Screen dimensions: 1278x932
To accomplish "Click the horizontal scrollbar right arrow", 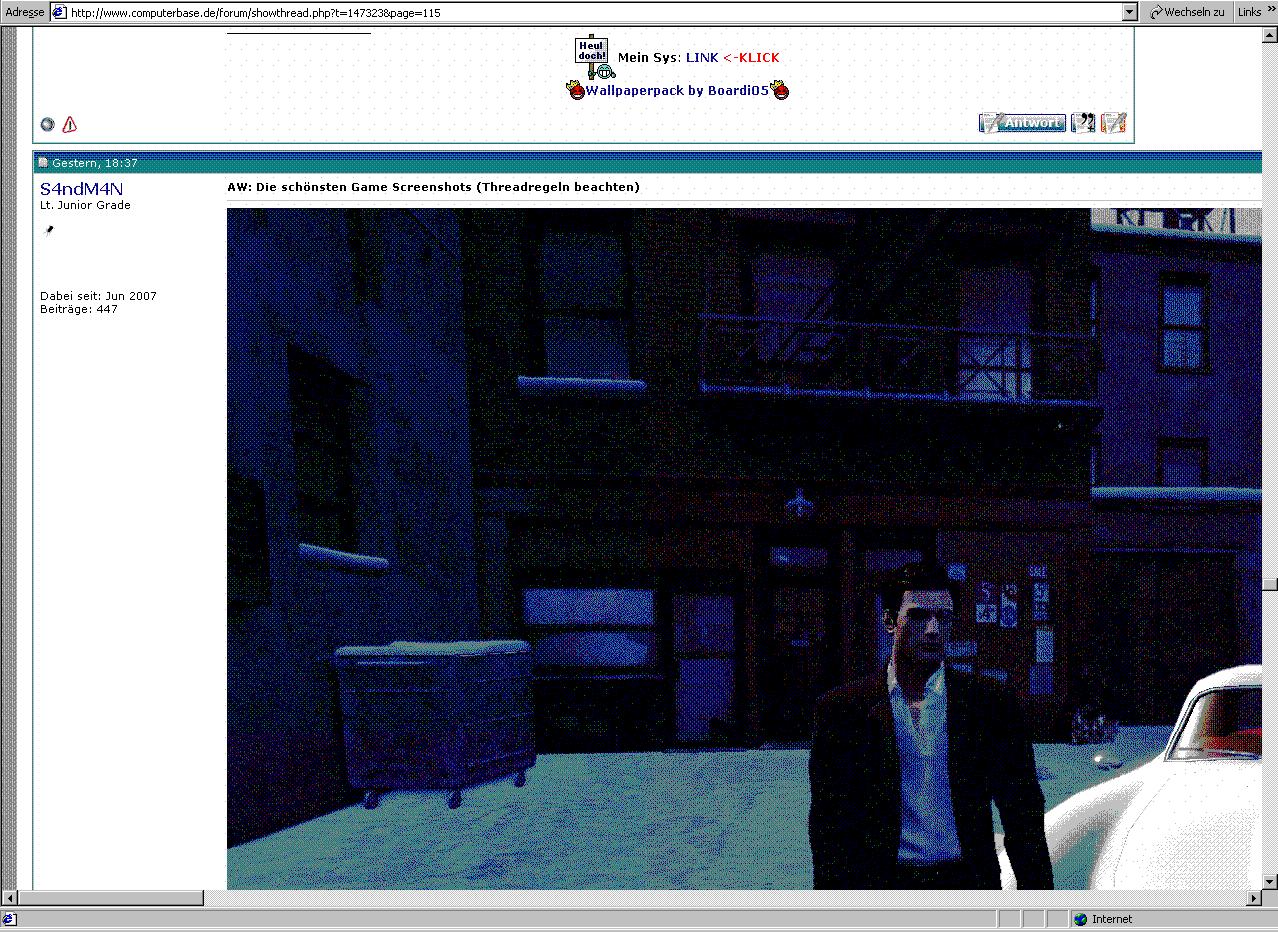I will pyautogui.click(x=1253, y=898).
